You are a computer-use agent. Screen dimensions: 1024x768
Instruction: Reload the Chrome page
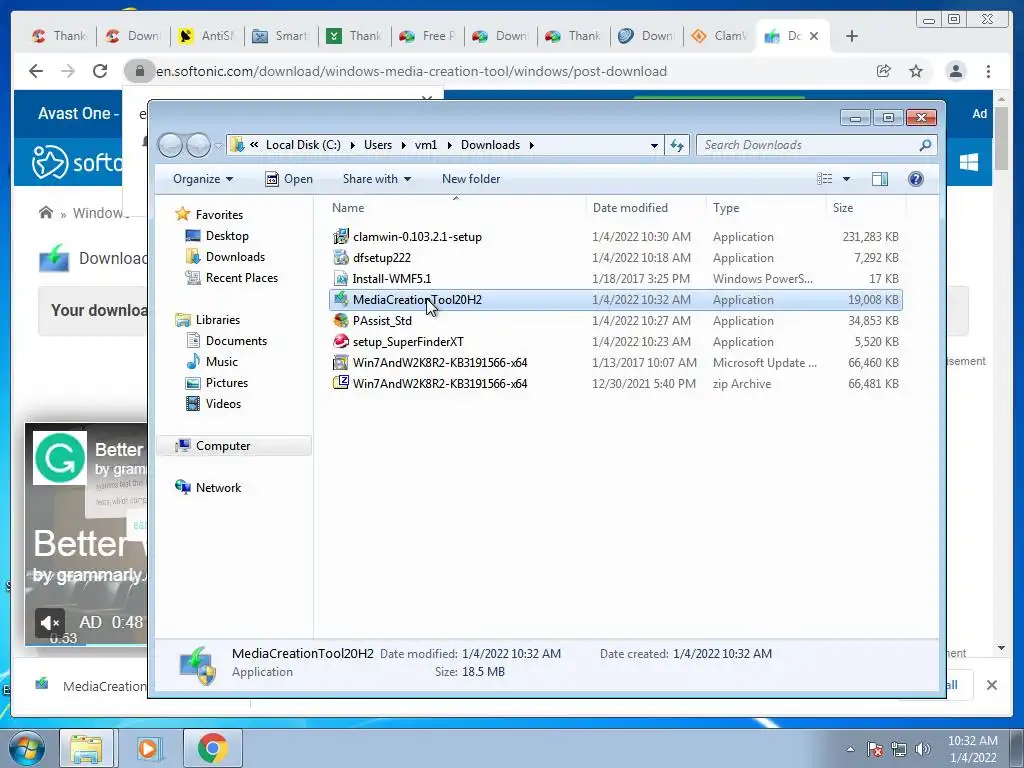coord(100,71)
